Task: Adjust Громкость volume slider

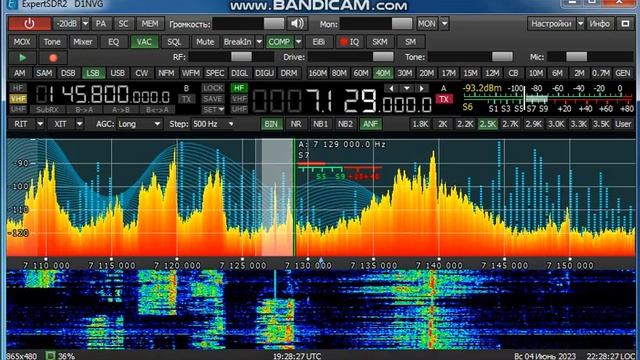Action: [249, 24]
